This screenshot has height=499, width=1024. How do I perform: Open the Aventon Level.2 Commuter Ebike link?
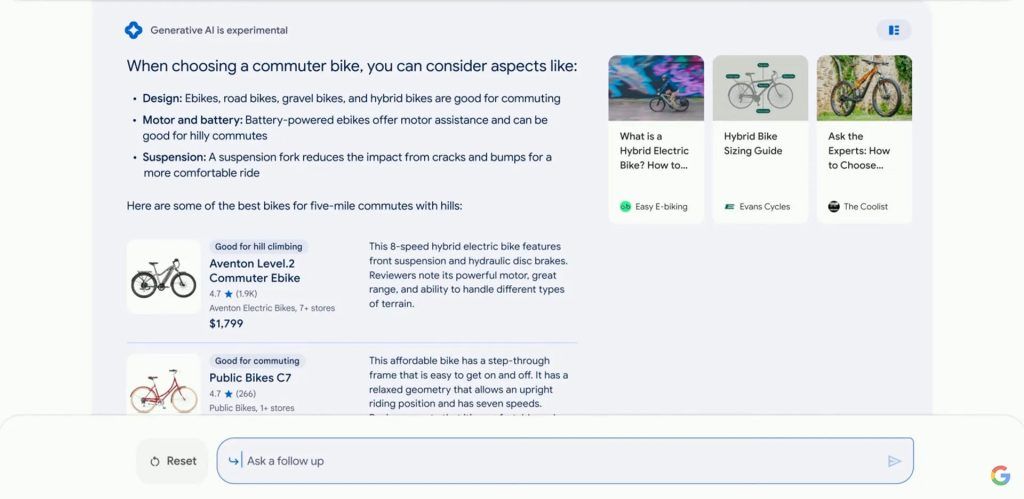click(x=254, y=271)
